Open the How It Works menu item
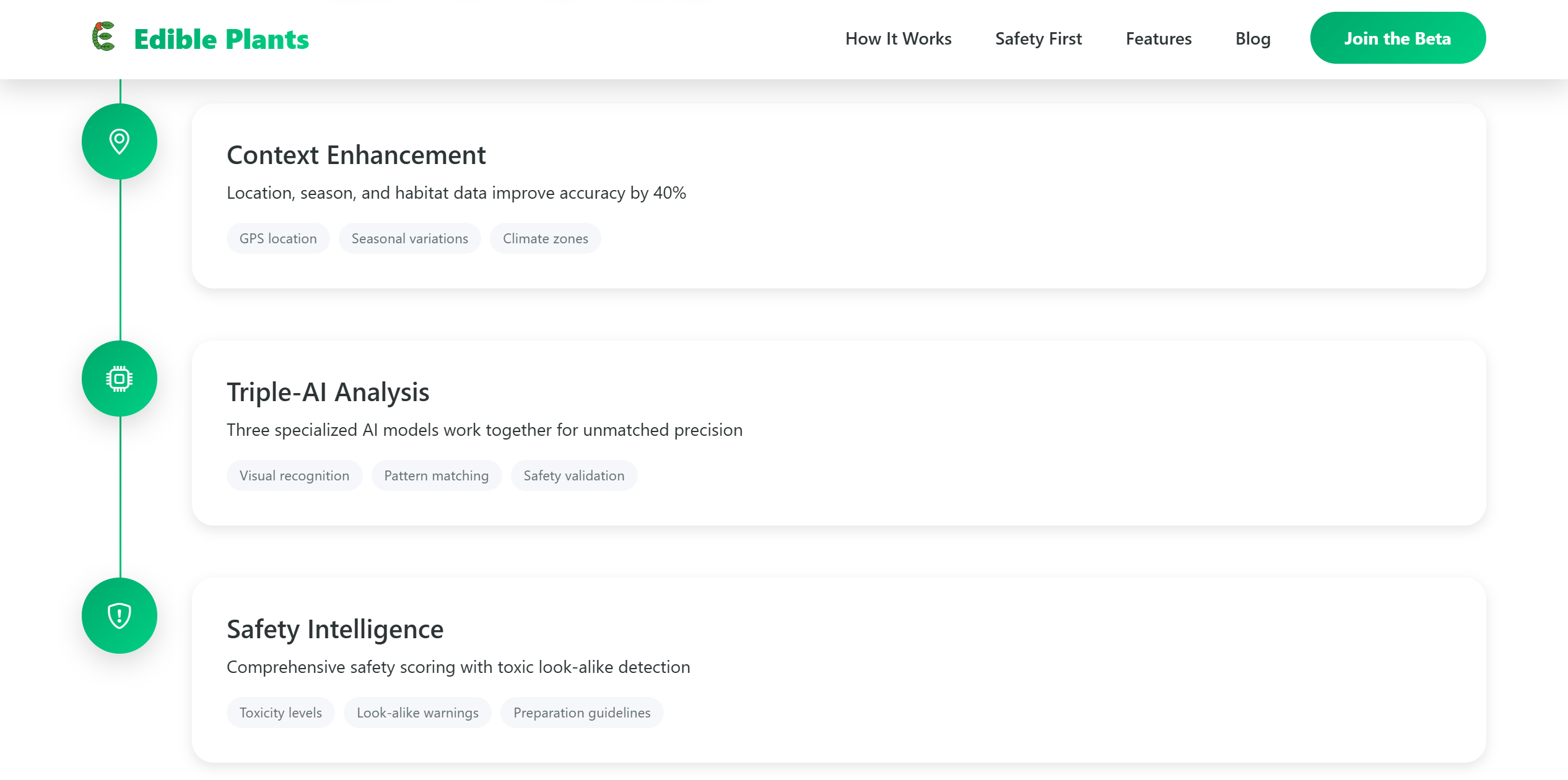The image size is (1568, 780). 898,38
